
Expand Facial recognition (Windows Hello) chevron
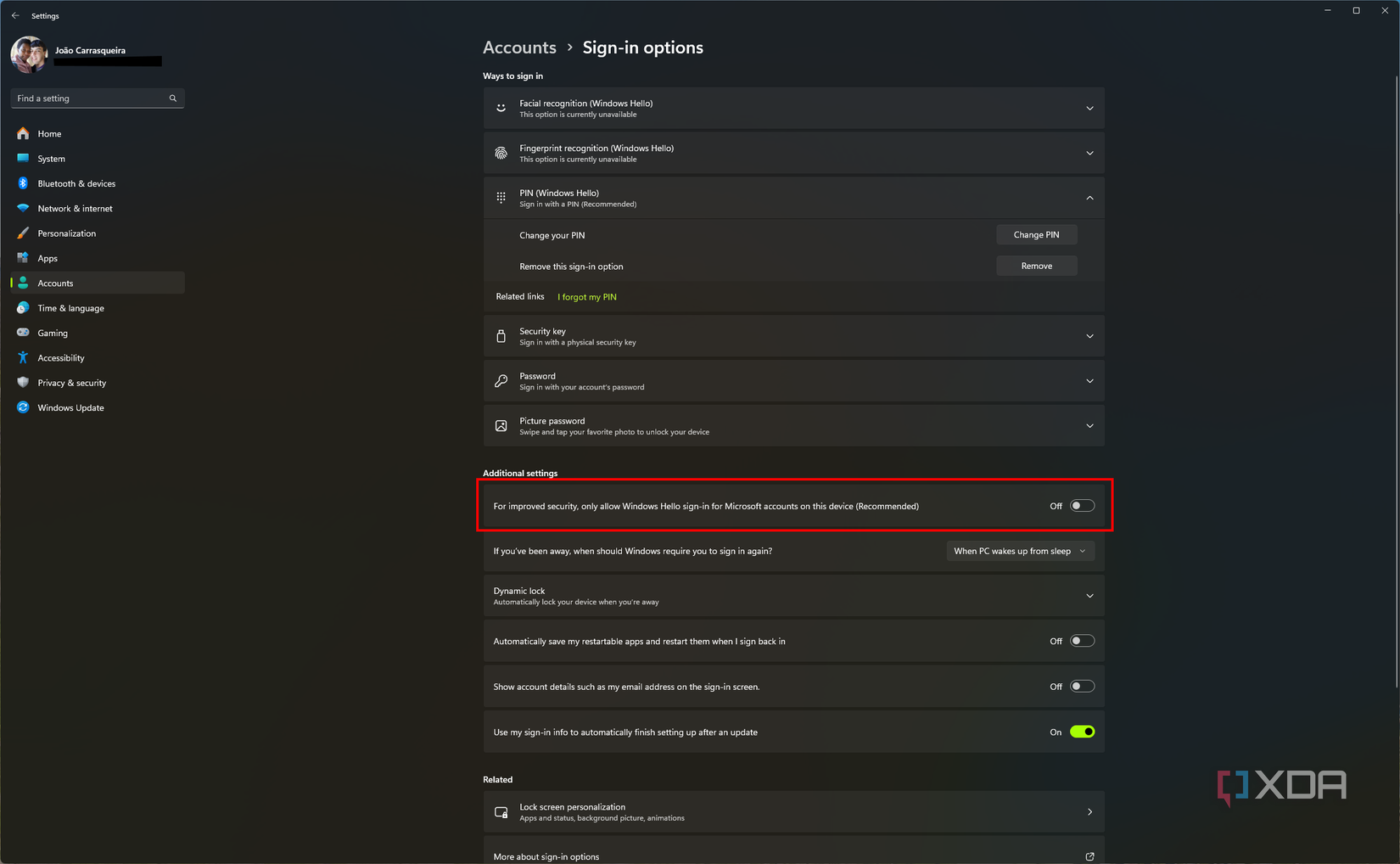click(x=1090, y=108)
